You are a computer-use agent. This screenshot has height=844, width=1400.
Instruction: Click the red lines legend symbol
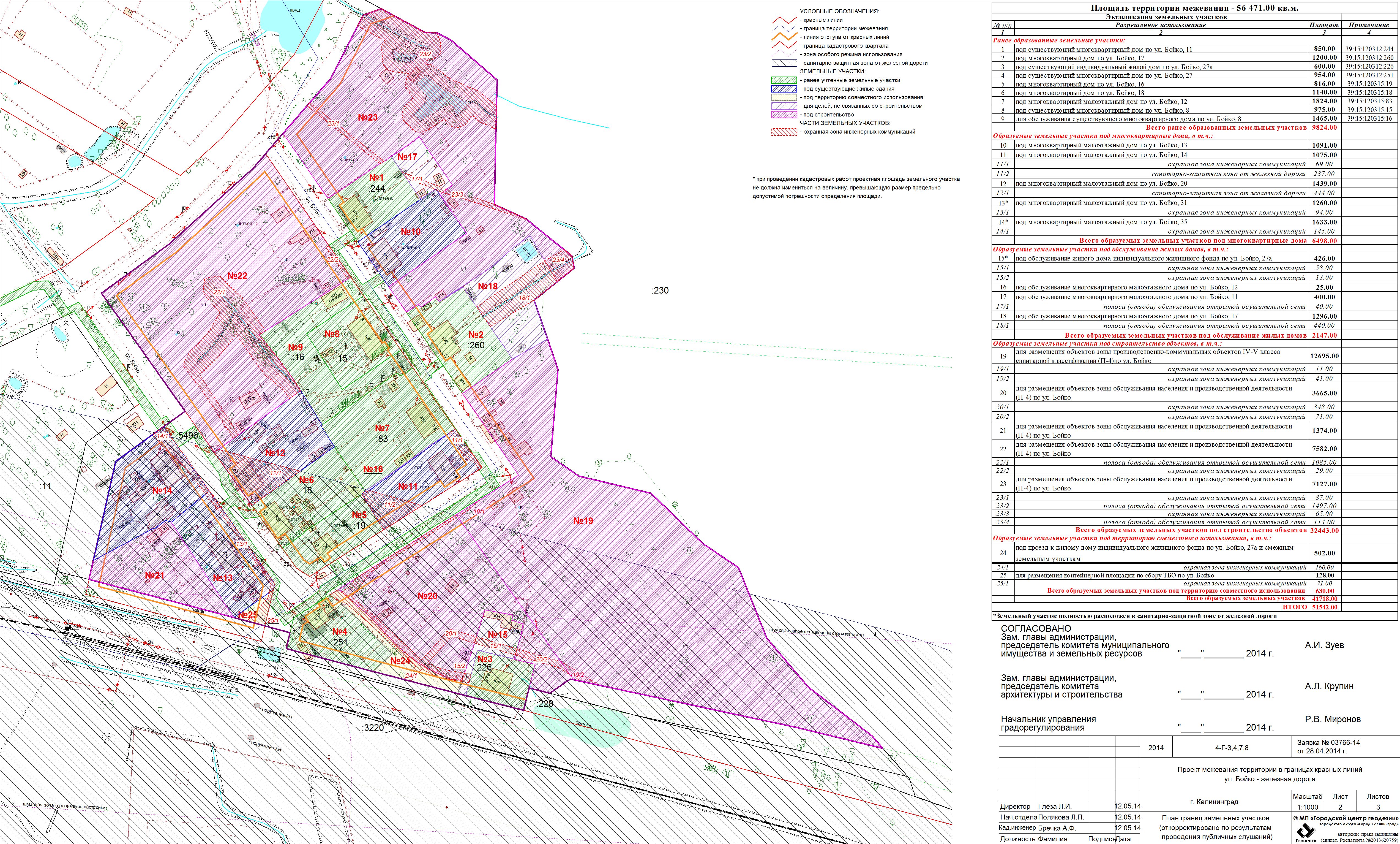point(784,20)
